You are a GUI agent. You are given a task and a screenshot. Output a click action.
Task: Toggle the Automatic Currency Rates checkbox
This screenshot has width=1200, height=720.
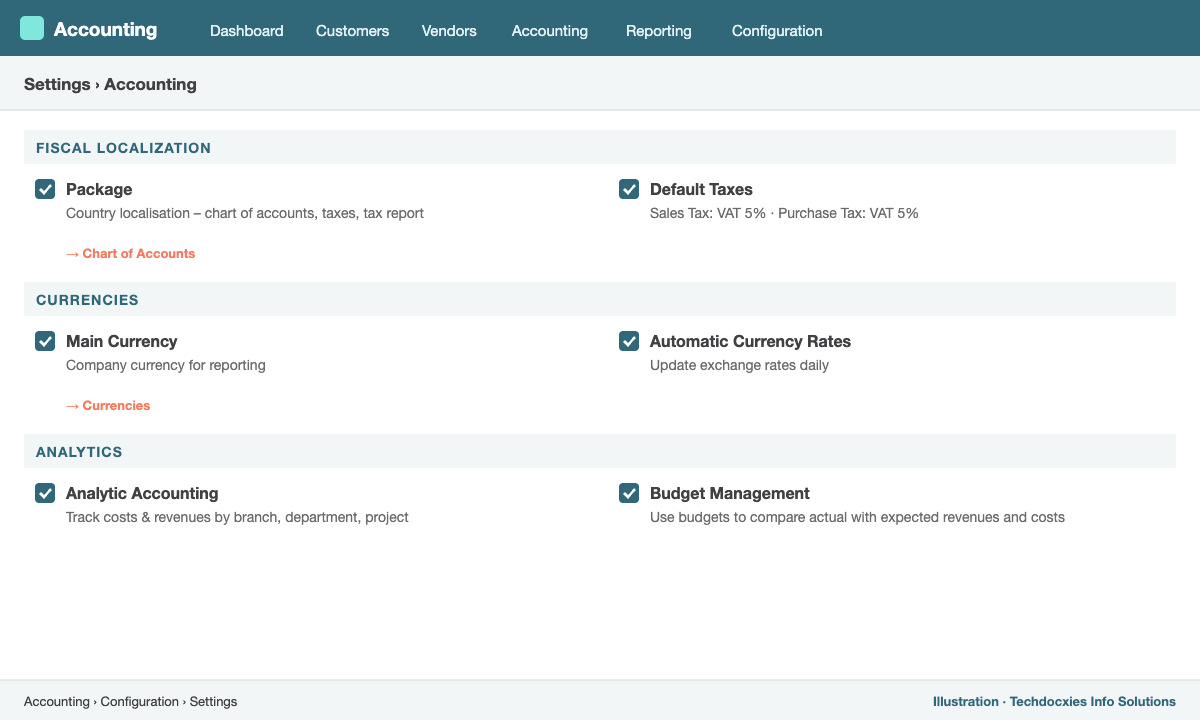click(629, 341)
